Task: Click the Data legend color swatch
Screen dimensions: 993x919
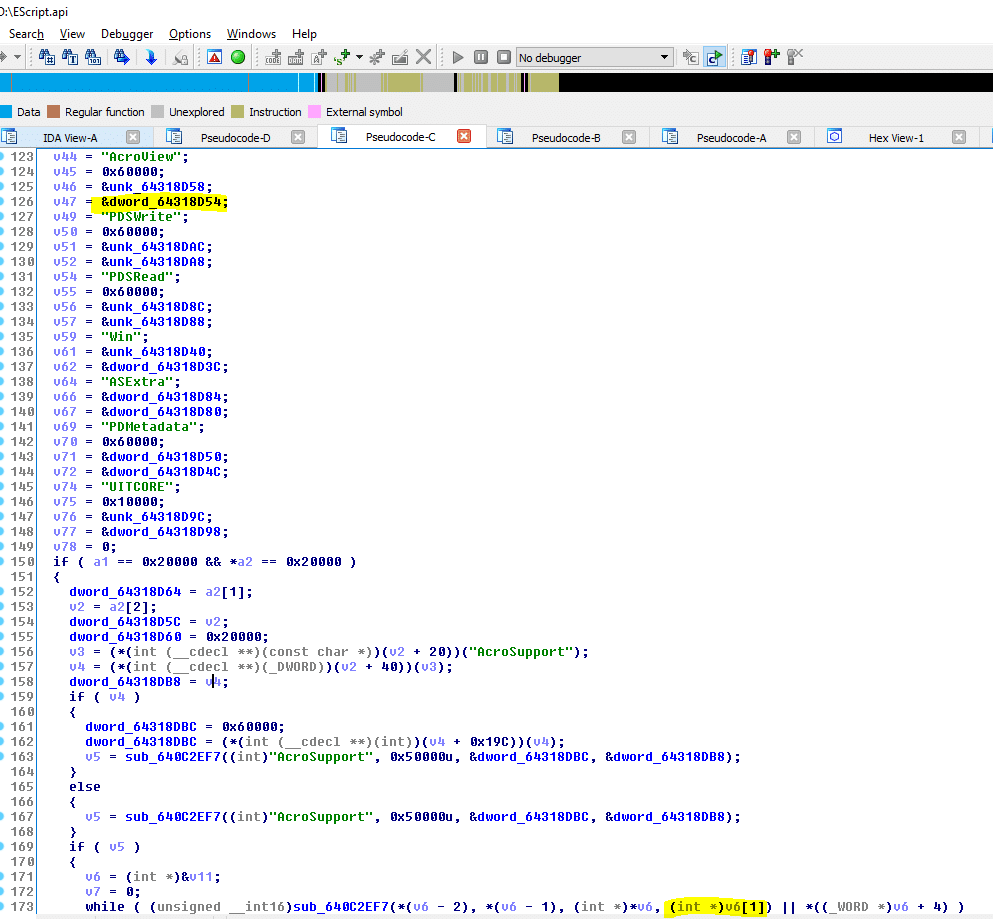Action: 6,112
